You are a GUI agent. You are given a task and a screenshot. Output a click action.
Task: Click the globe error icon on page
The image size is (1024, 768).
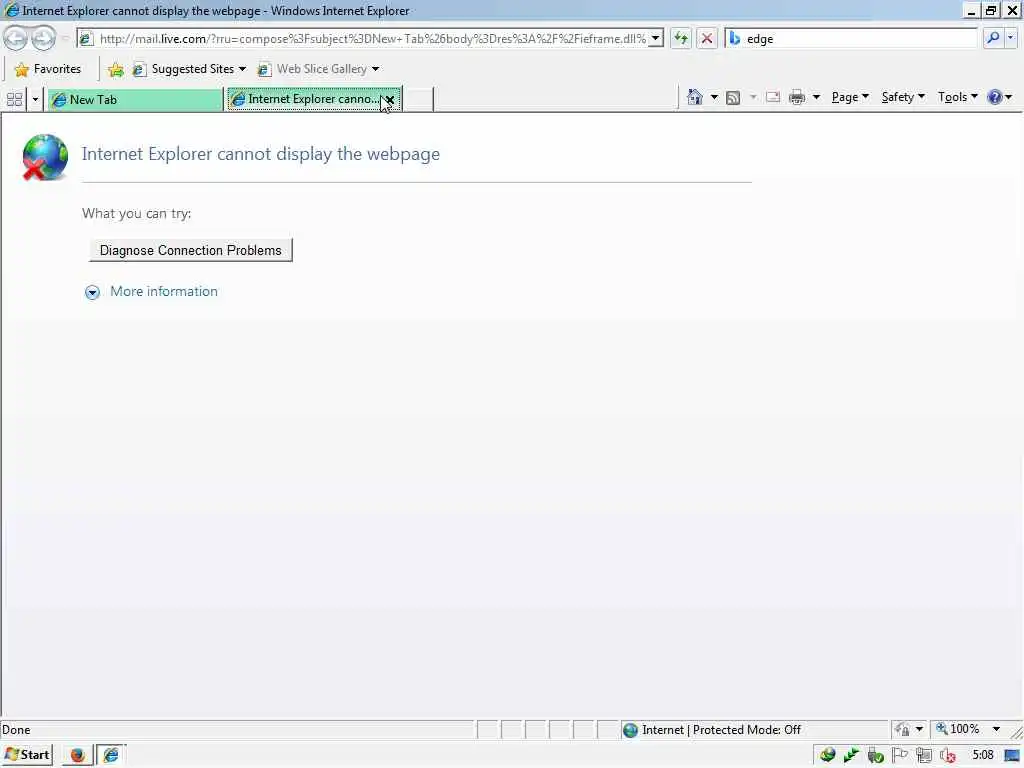[x=44, y=157]
